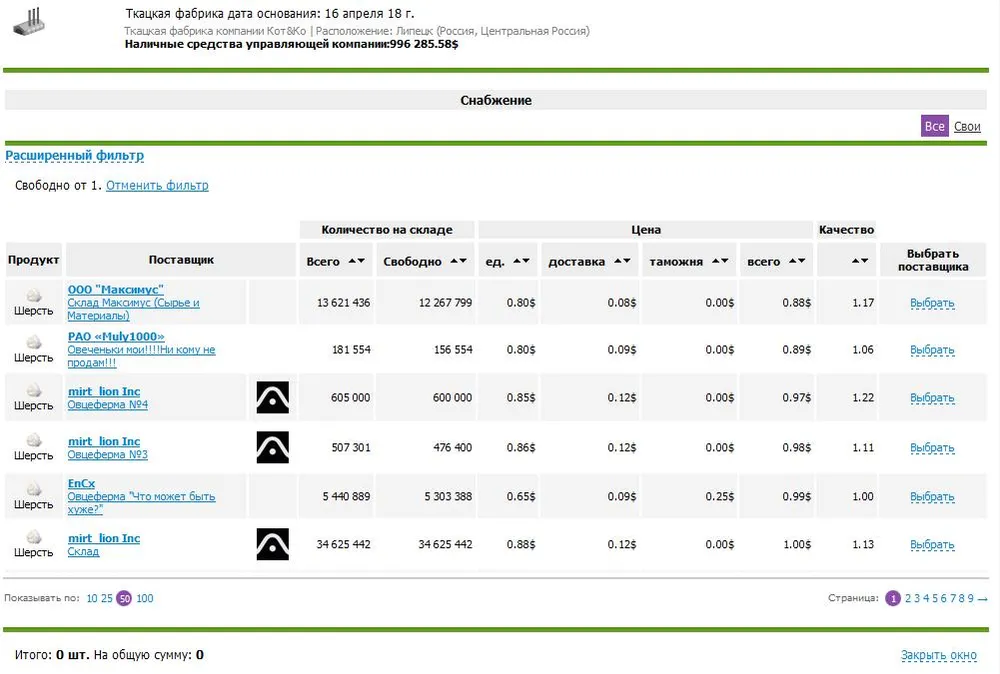Open page 2 of the supplier list
Viewport: 1000px width, 674px height.
(x=908, y=598)
